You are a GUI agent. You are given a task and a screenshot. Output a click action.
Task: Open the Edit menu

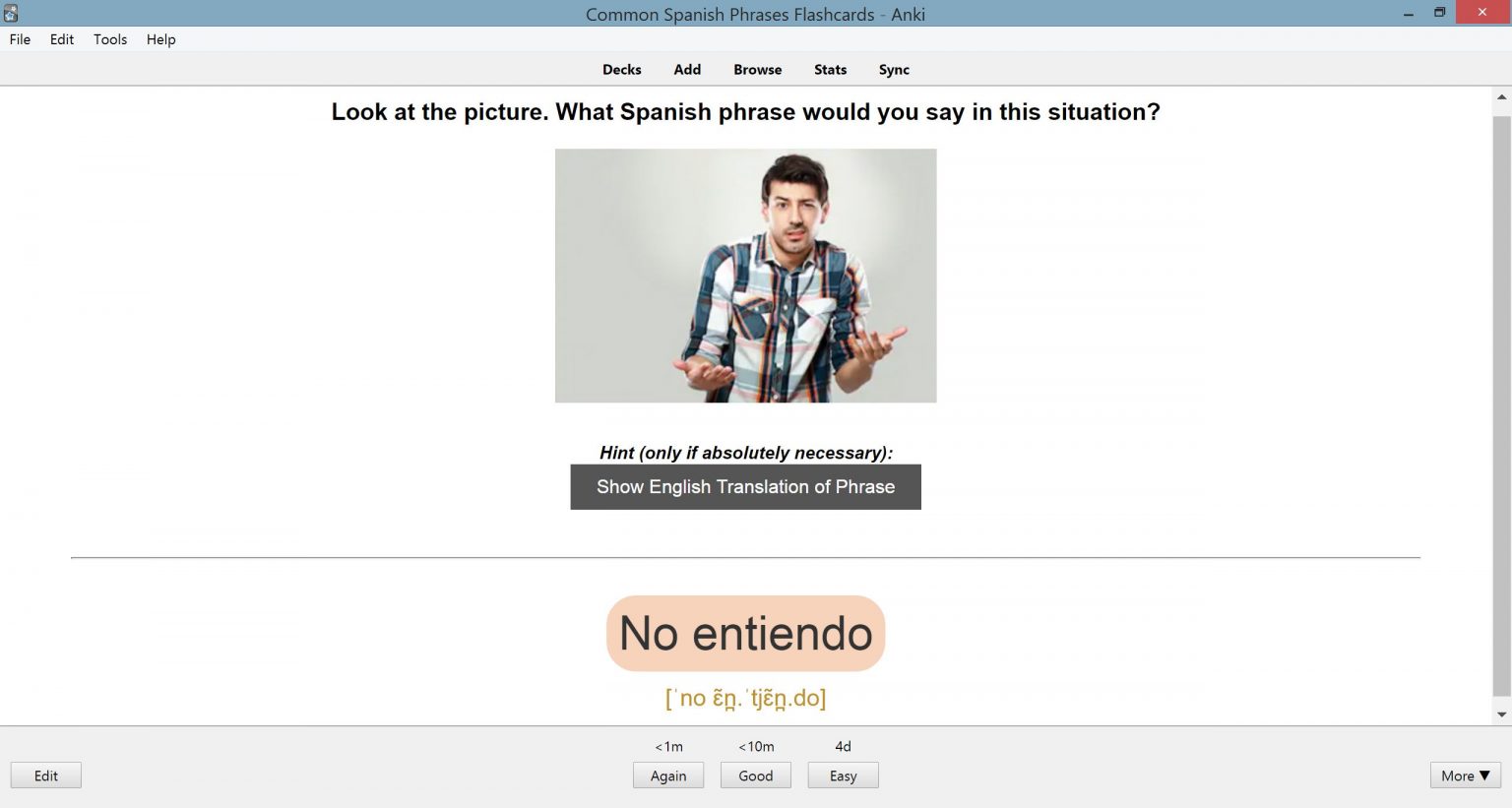pos(62,39)
